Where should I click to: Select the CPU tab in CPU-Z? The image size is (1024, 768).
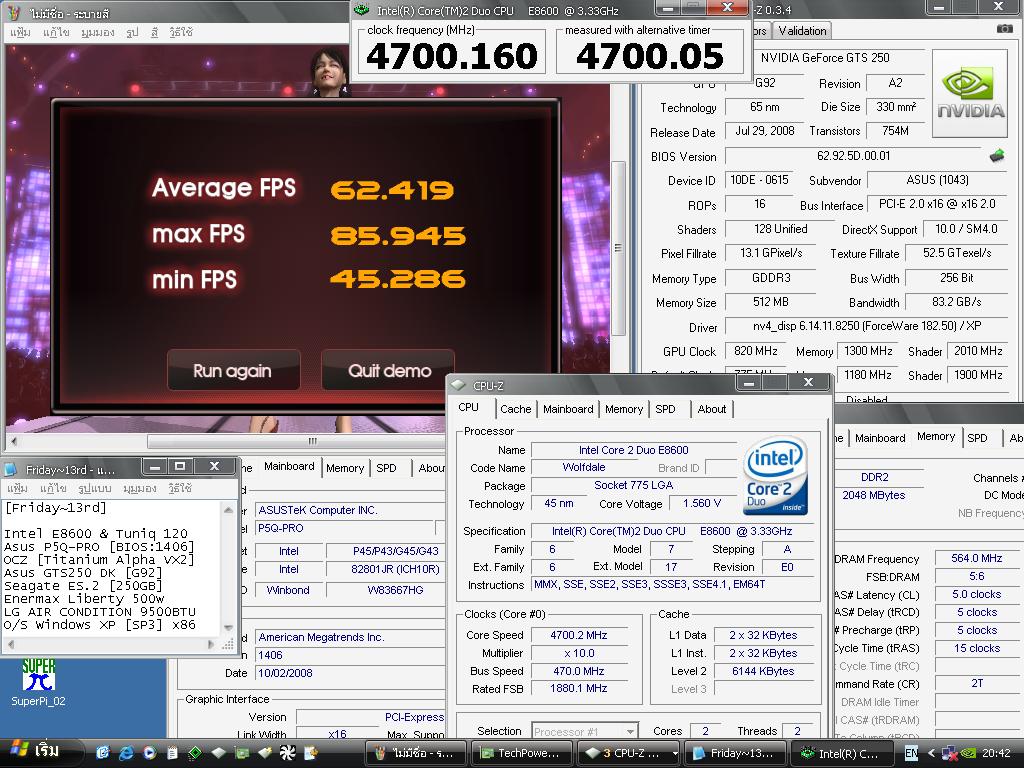(468, 408)
